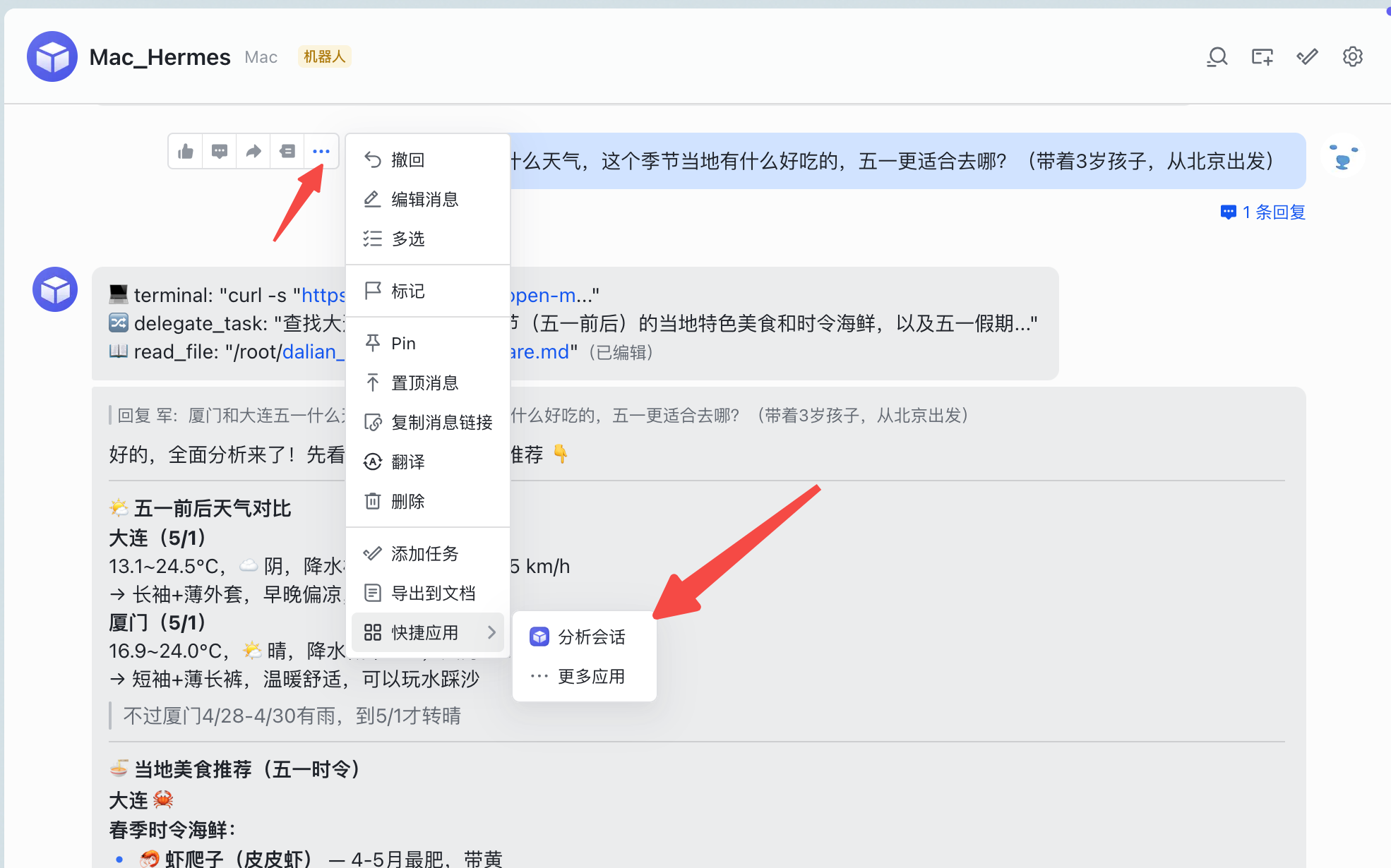Screen dimensions: 1391x868
Task: Click 导出到文档 export option
Action: 433,593
